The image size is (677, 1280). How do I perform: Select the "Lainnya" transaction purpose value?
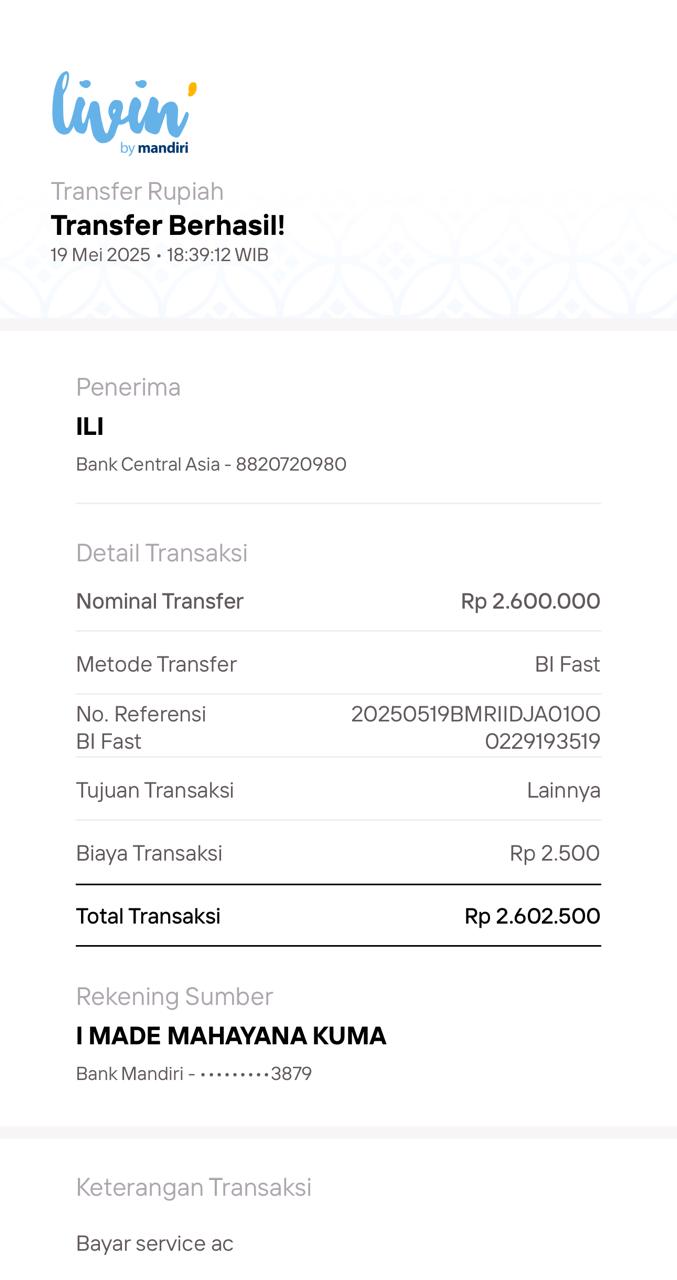[563, 790]
